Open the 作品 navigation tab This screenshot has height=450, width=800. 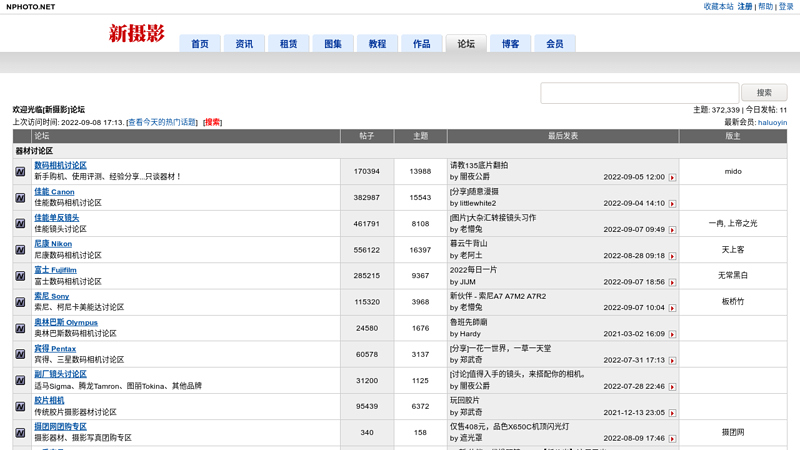(x=422, y=44)
